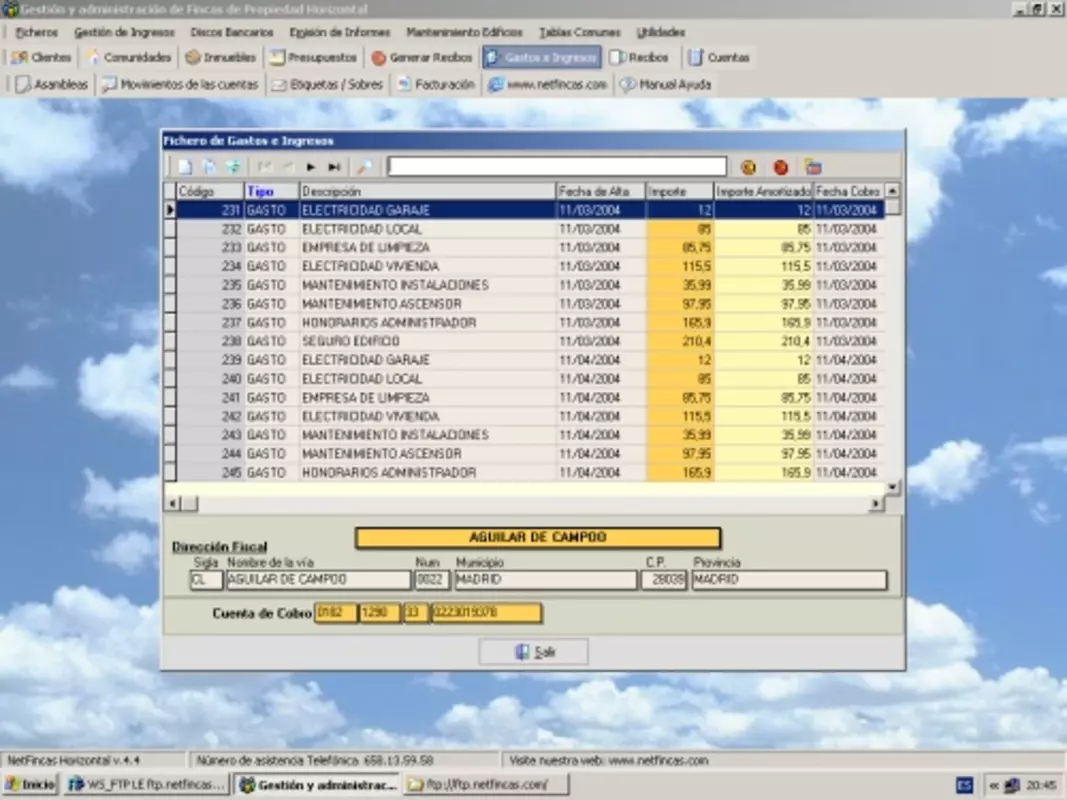Open Movimientos de las cuentas
Image resolution: width=1067 pixels, height=800 pixels.
point(180,84)
